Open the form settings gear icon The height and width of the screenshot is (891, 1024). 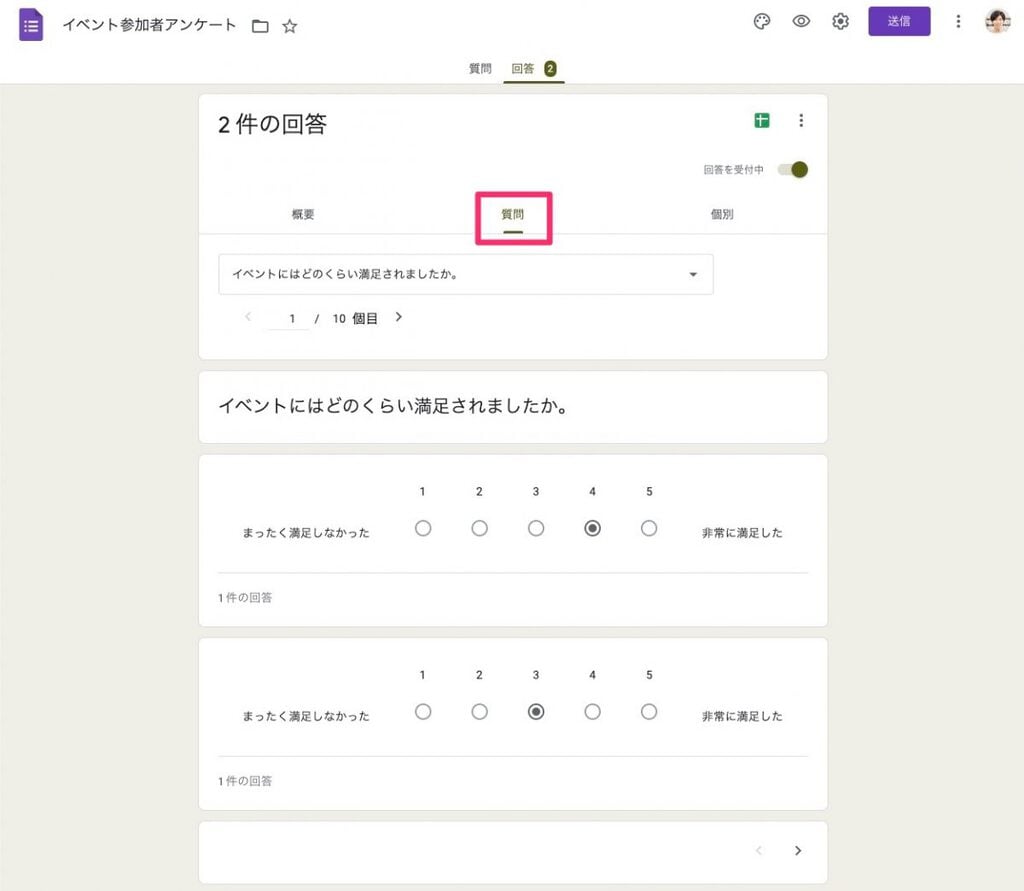(x=840, y=22)
